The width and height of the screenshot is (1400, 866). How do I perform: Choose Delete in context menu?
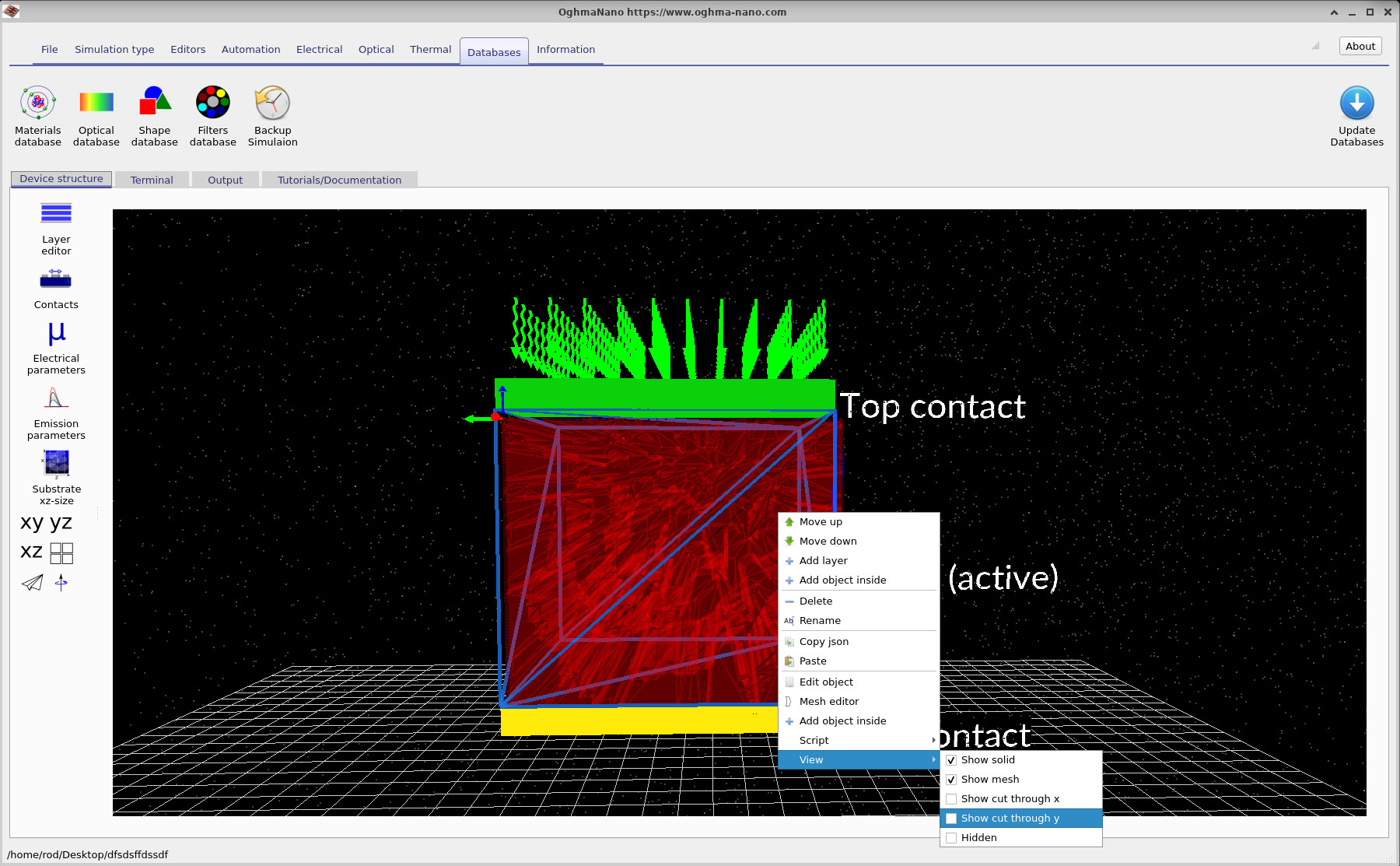click(816, 601)
